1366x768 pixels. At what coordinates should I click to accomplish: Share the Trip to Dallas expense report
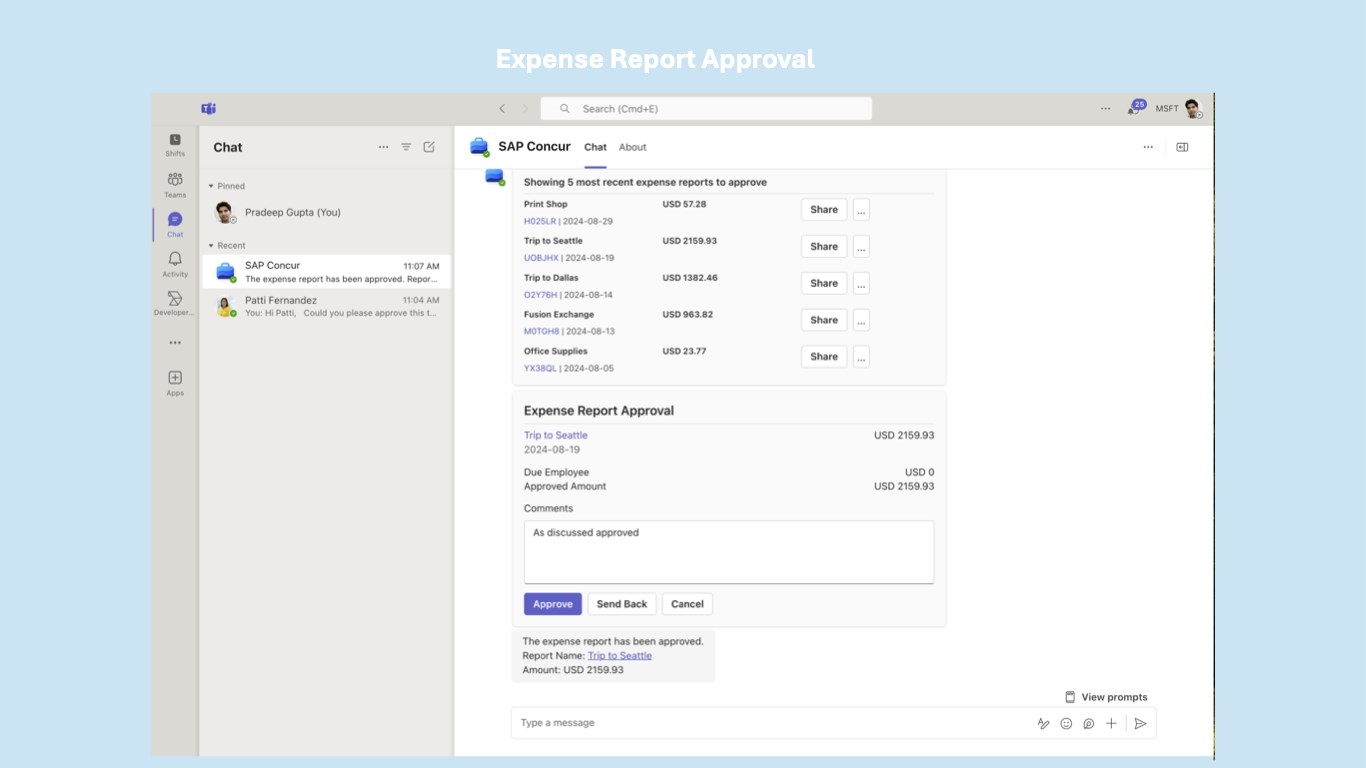tap(824, 283)
